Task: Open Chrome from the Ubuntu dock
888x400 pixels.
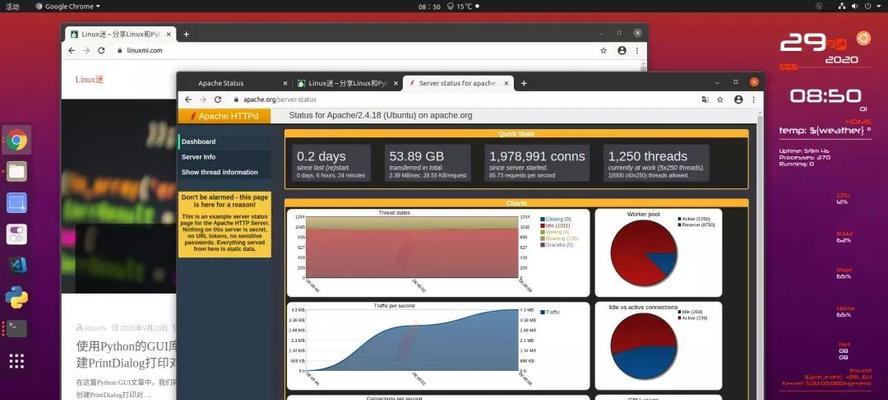Action: 16,139
